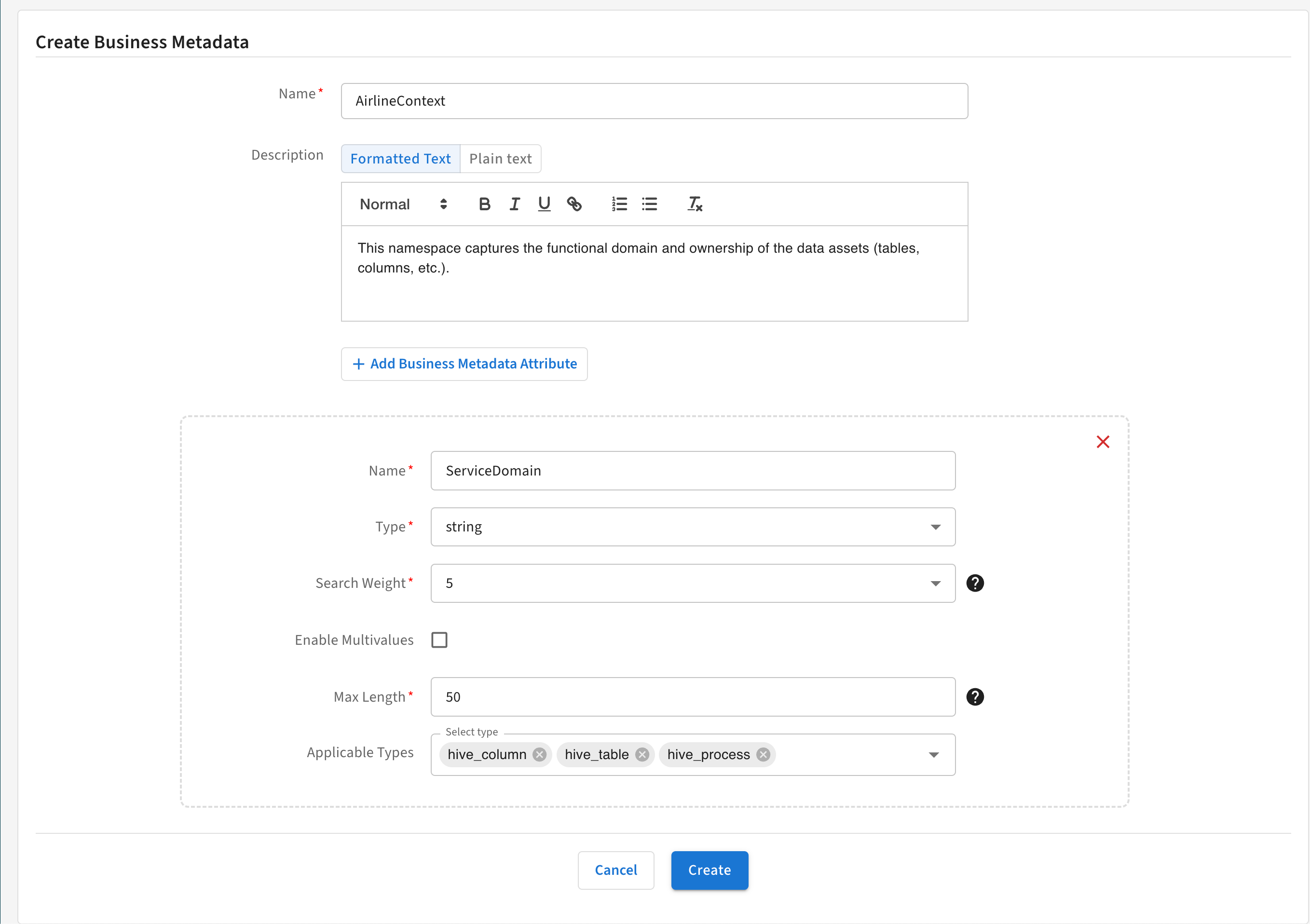Apply italic formatting in description editor

[x=515, y=204]
